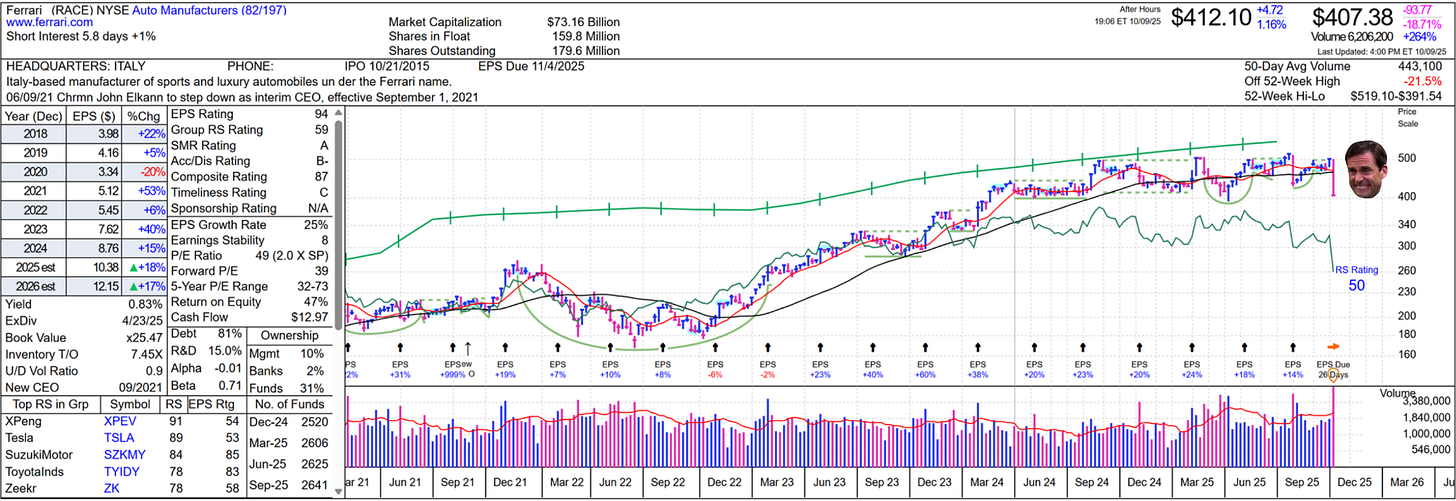
Task: Click the arrow marker above EPS +60%
Action: pos(925,346)
